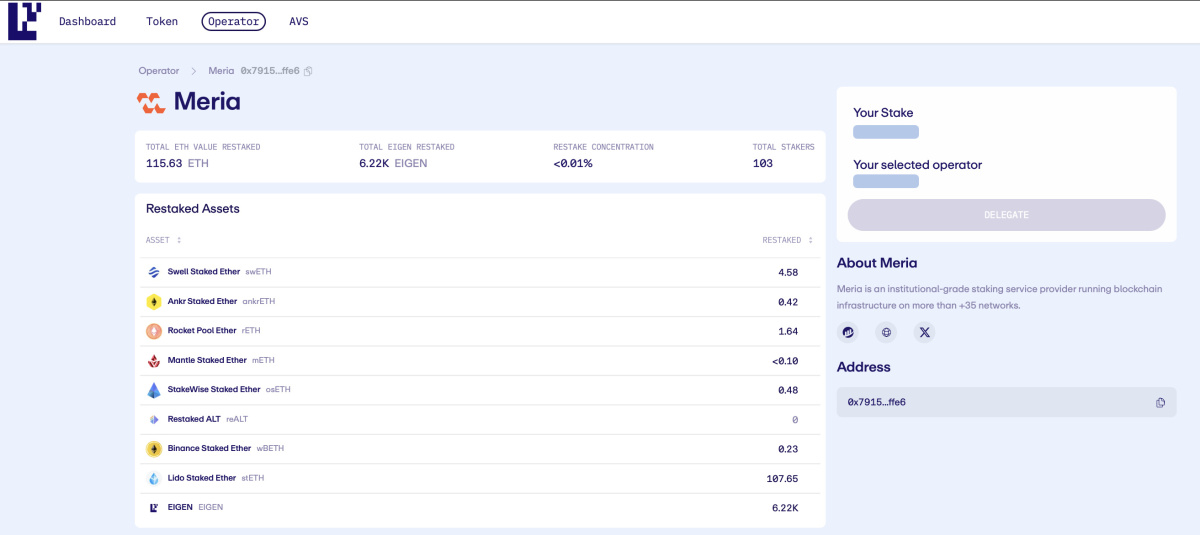Click the Mantle Staked Ether token icon
This screenshot has height=535, width=1200.
tap(154, 360)
